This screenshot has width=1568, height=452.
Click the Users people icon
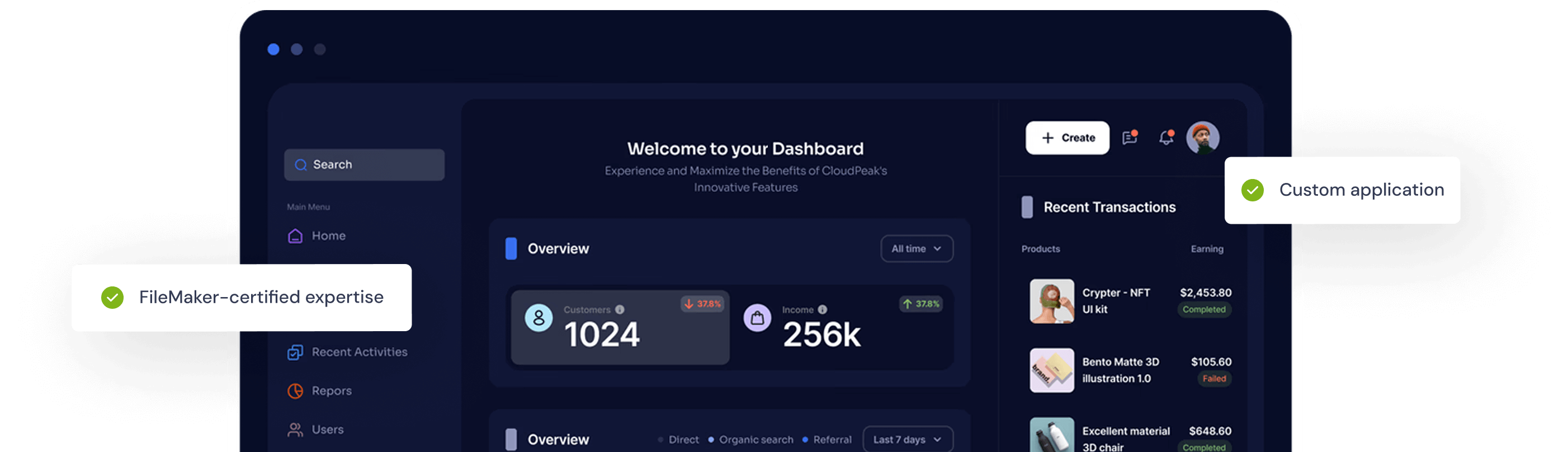(x=295, y=430)
